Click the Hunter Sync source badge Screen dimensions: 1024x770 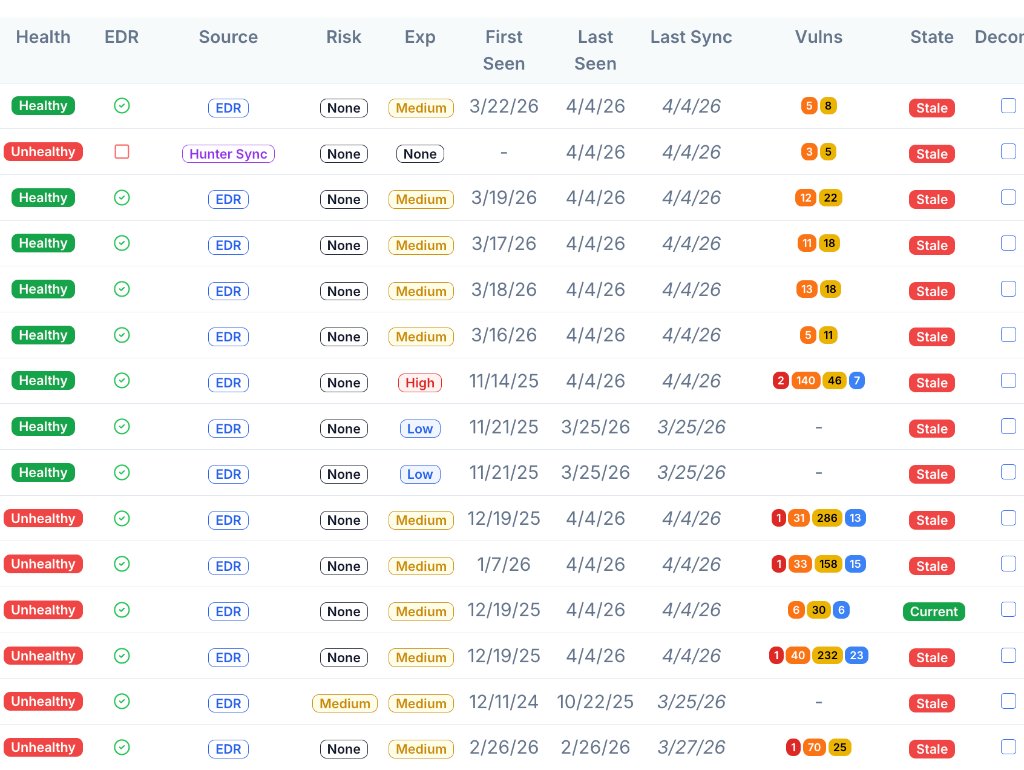click(x=228, y=154)
